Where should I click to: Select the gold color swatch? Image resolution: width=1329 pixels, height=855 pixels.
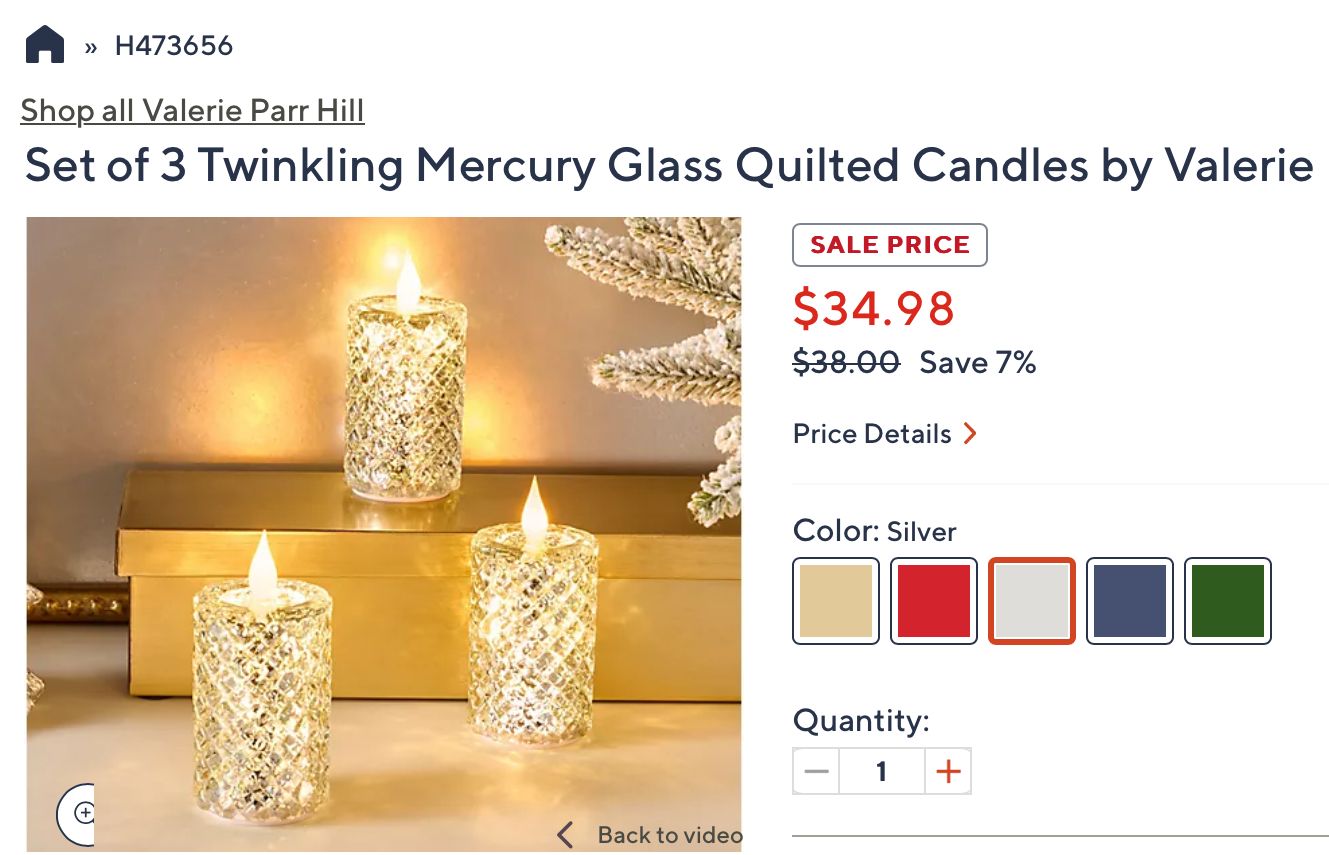836,601
